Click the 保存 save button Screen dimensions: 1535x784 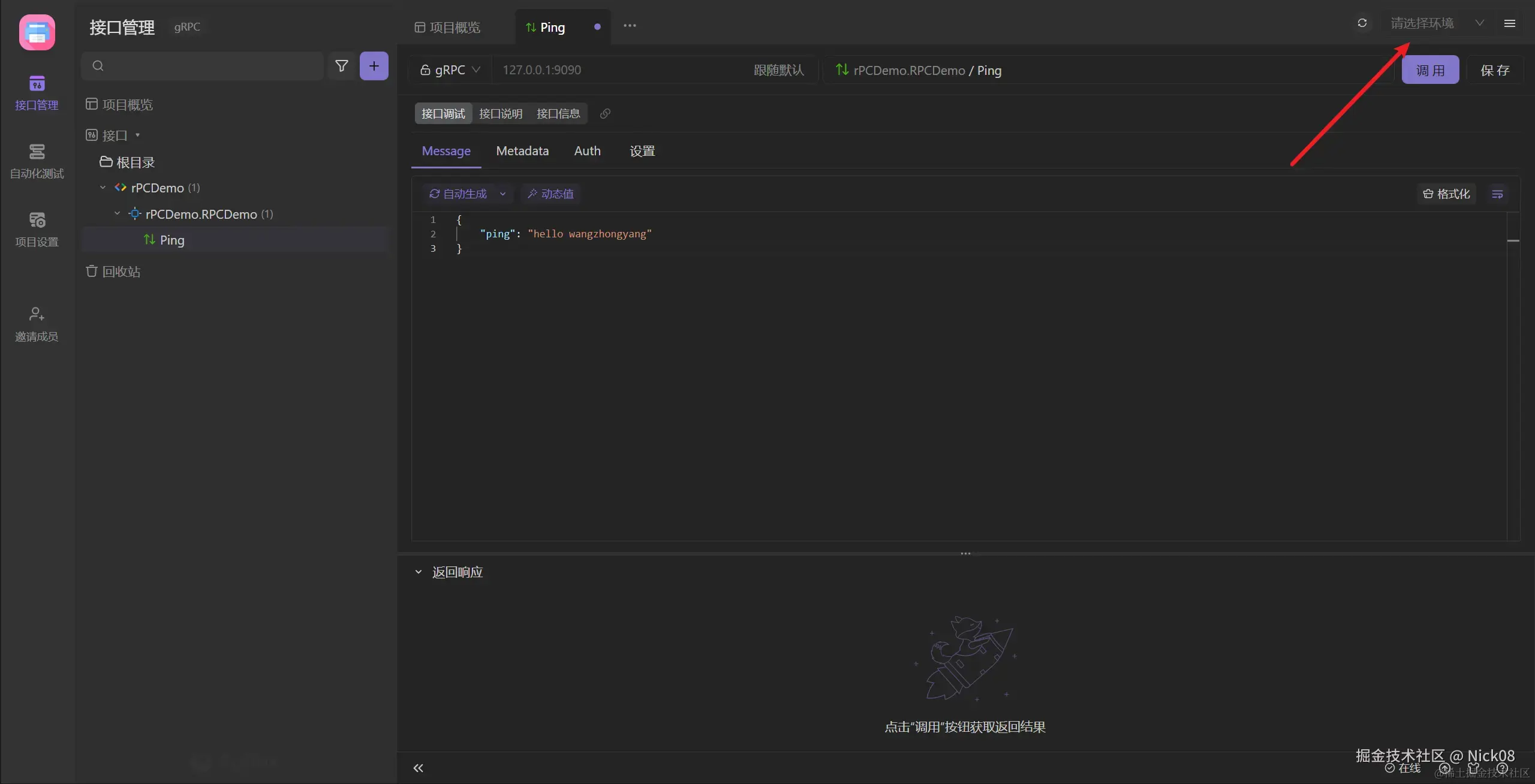pos(1494,71)
